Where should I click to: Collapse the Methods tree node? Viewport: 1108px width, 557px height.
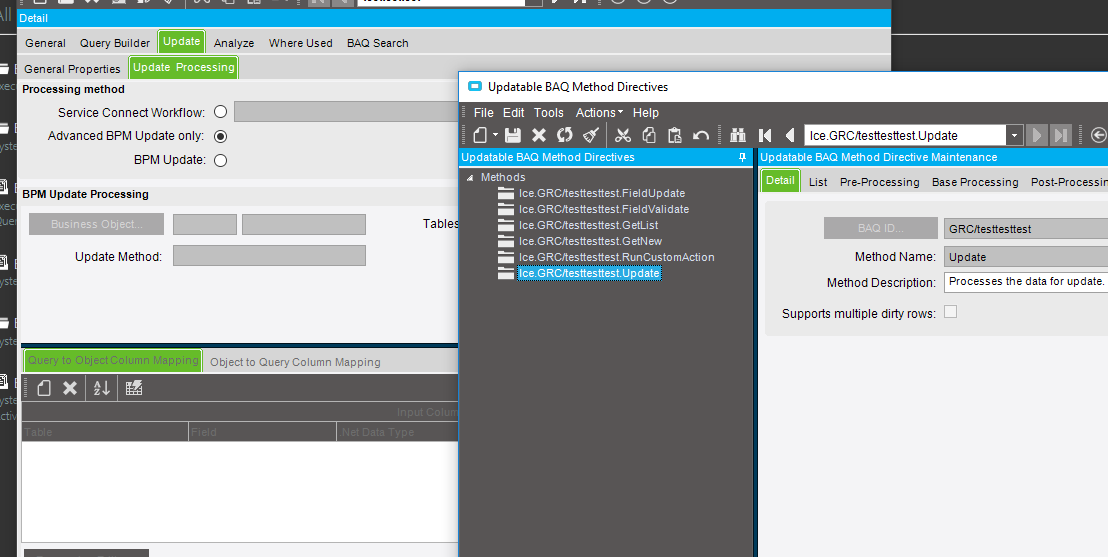[470, 177]
